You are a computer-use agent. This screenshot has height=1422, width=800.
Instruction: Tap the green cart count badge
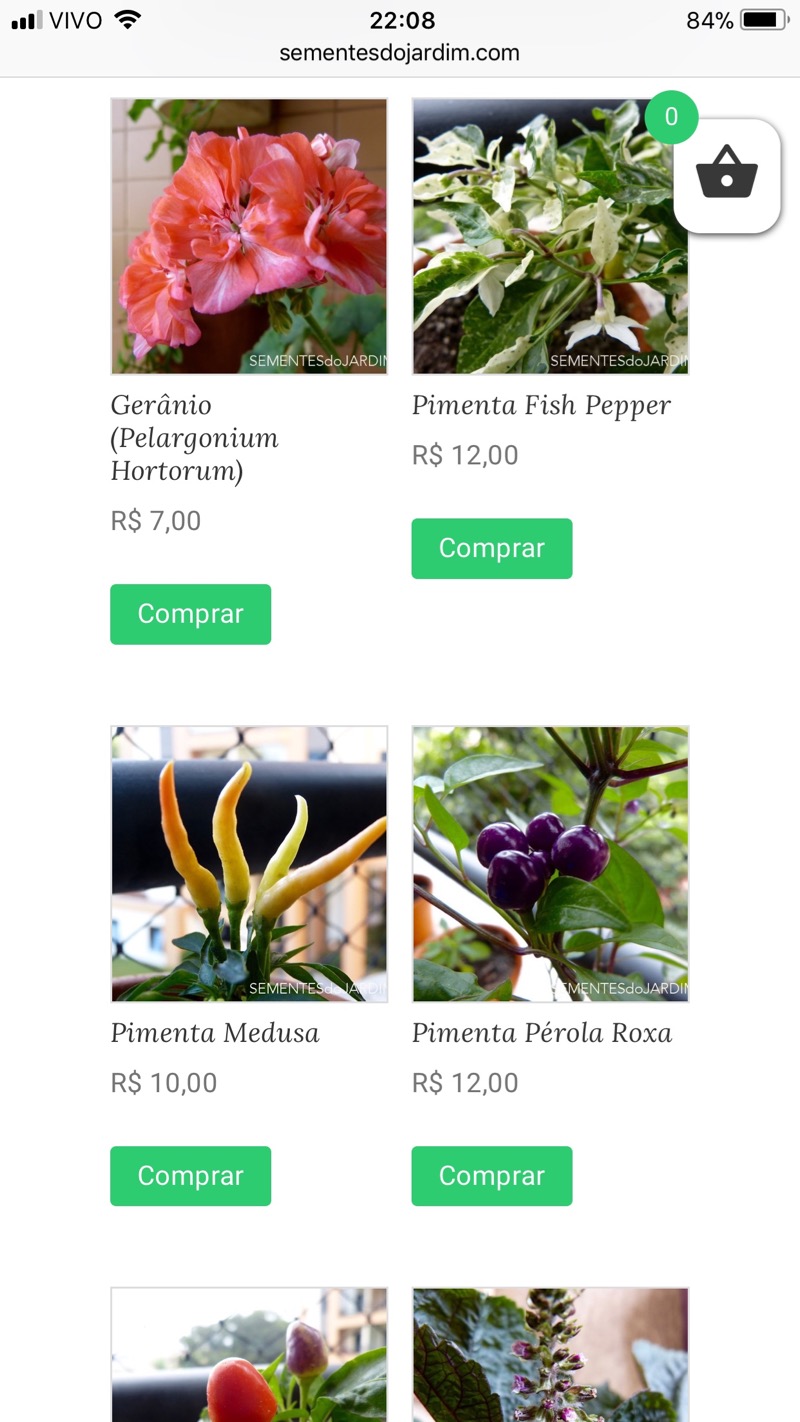671,117
